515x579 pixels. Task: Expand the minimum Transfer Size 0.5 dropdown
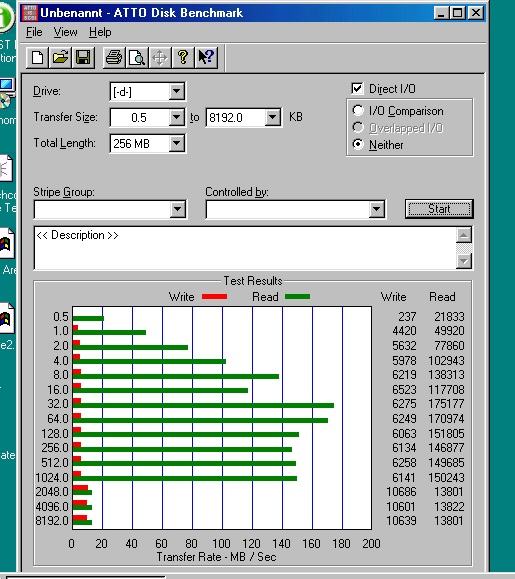176,117
